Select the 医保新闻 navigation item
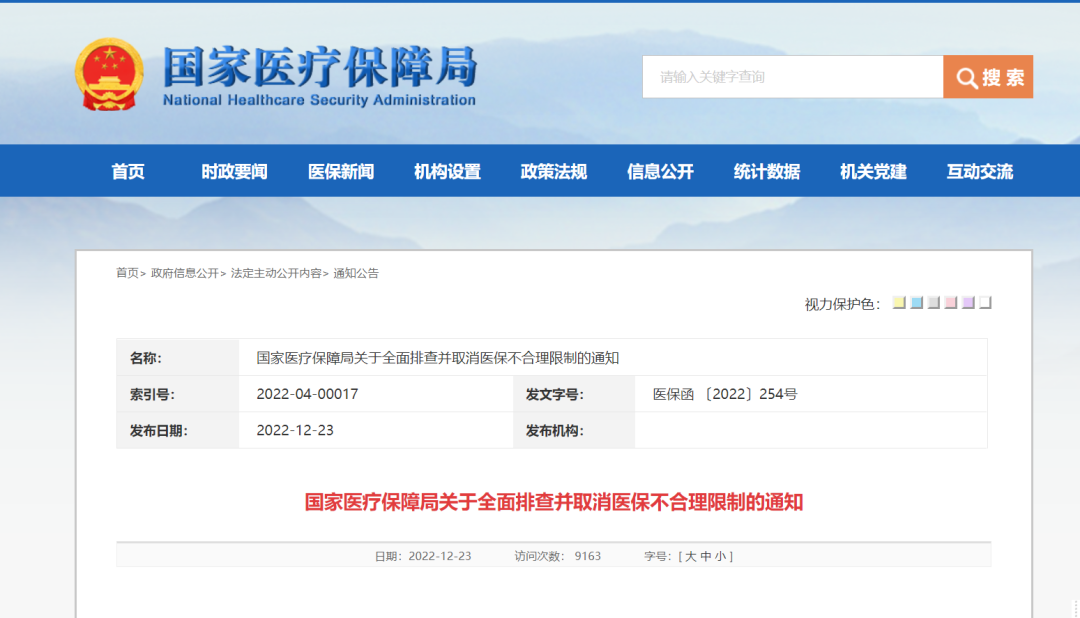The height and width of the screenshot is (618, 1080). [x=340, y=171]
